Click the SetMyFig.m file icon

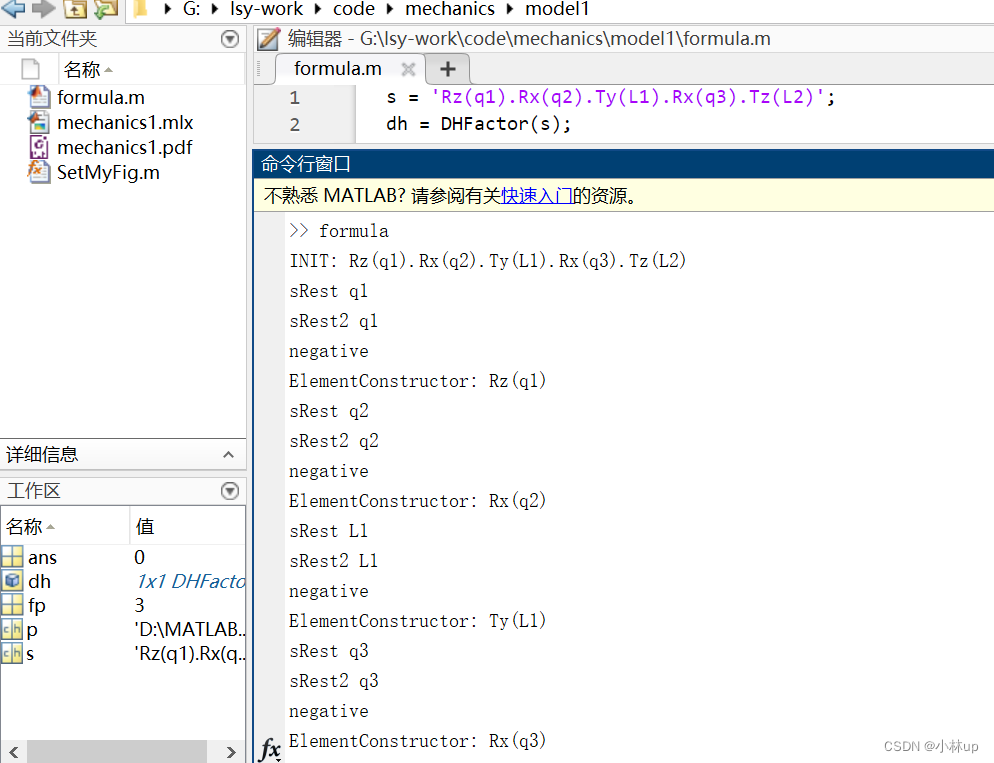[x=39, y=172]
